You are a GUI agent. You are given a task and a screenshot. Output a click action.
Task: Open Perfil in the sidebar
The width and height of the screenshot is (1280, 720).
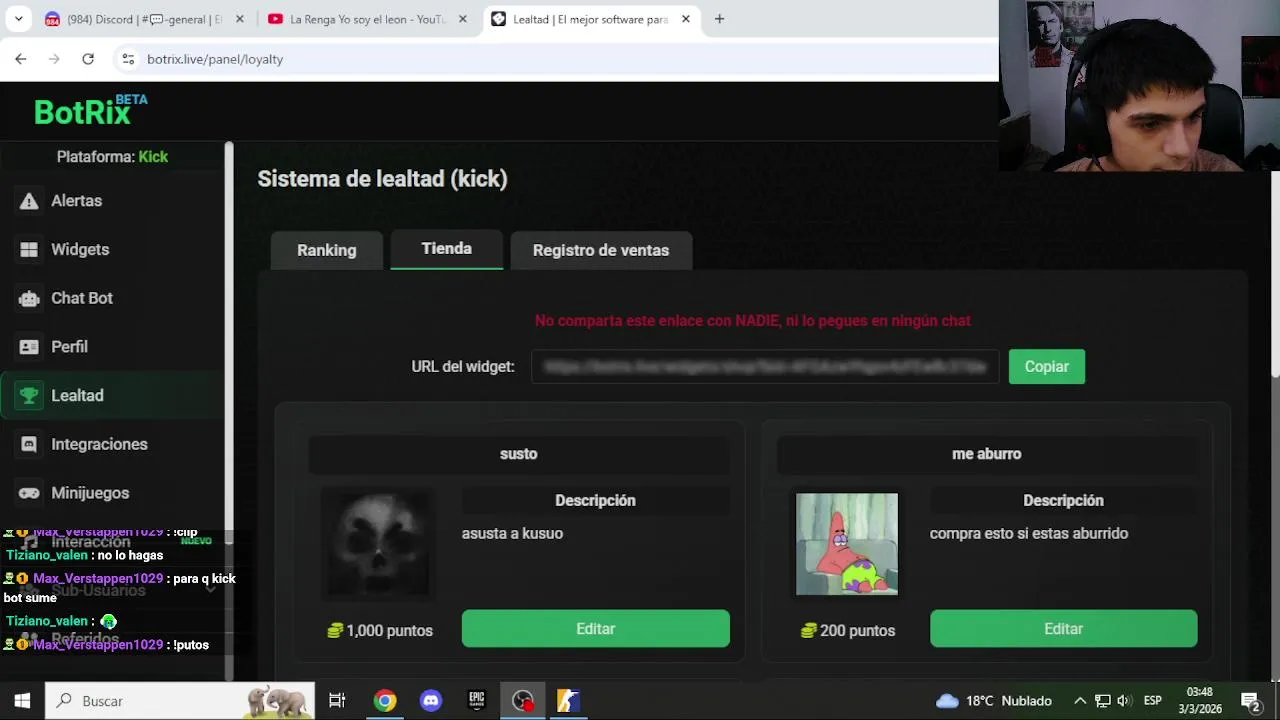point(69,347)
